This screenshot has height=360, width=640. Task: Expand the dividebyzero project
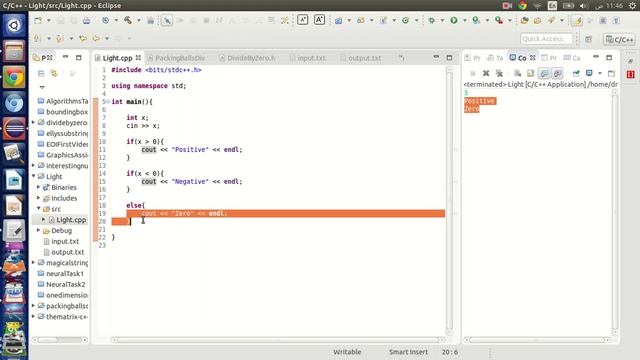coord(34,122)
